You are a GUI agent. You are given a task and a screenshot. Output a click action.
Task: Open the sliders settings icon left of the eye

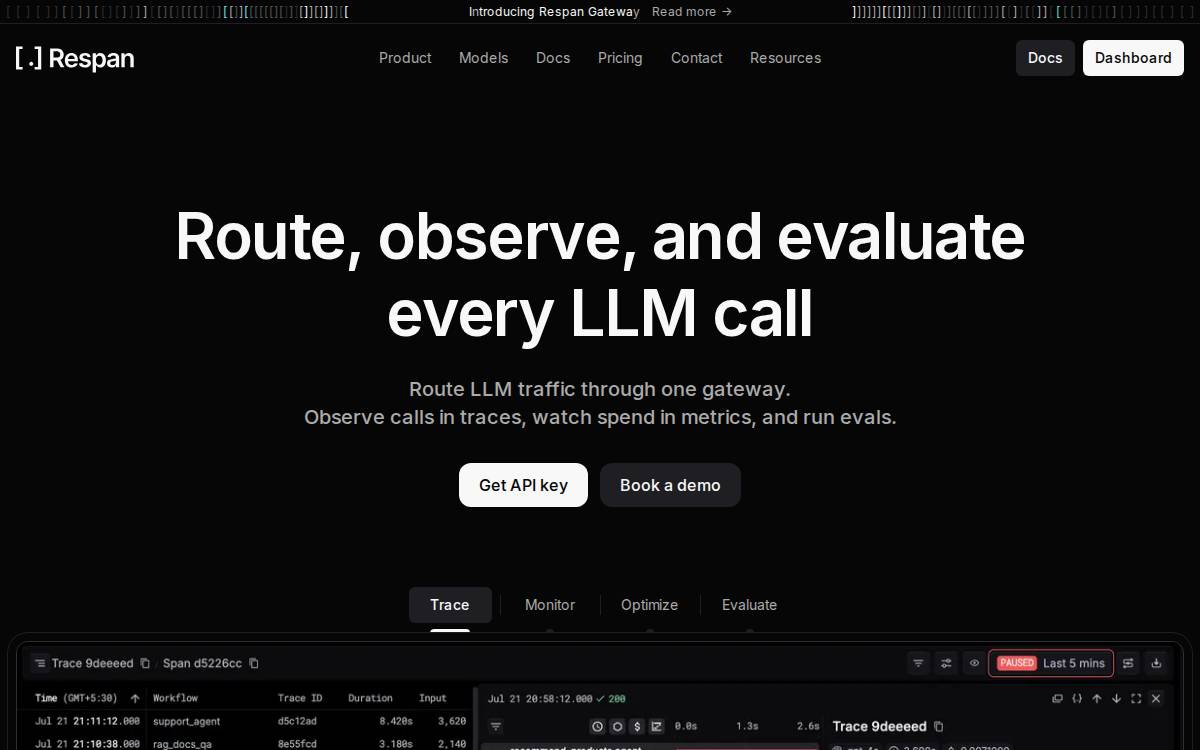point(946,663)
